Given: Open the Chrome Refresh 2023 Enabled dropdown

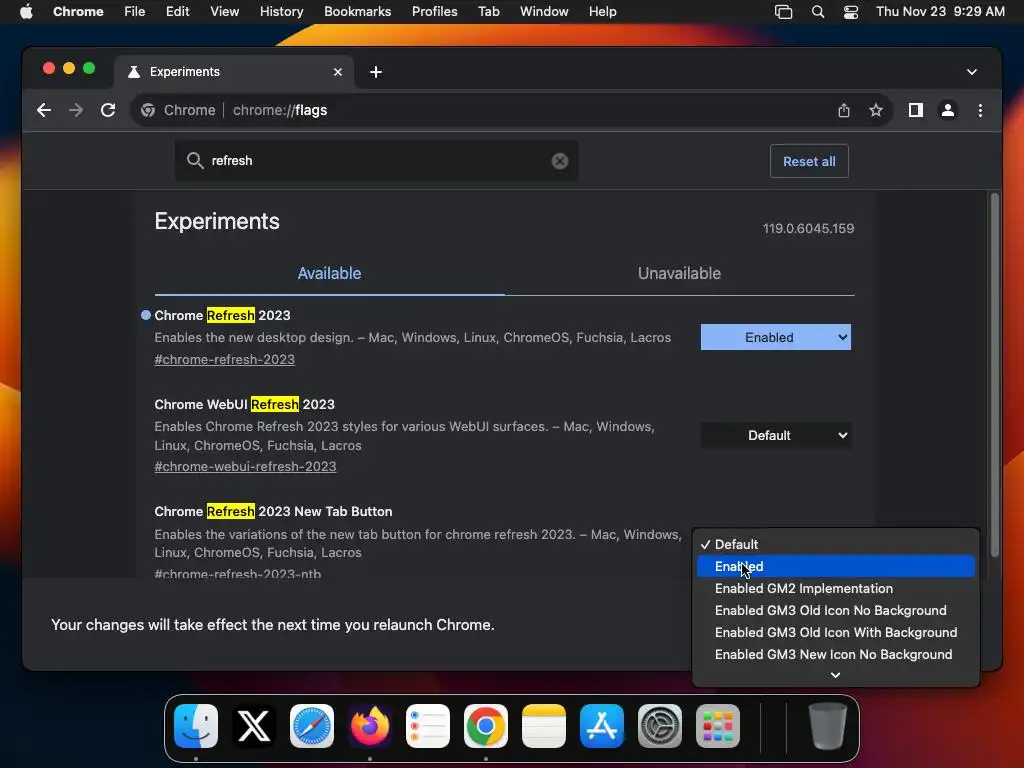Looking at the screenshot, I should [x=776, y=338].
